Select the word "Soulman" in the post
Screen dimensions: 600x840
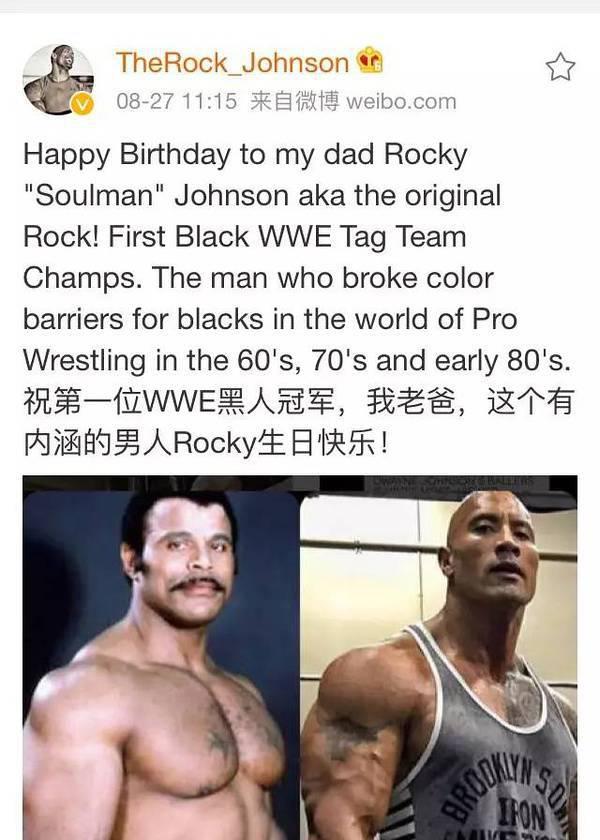tap(95, 196)
